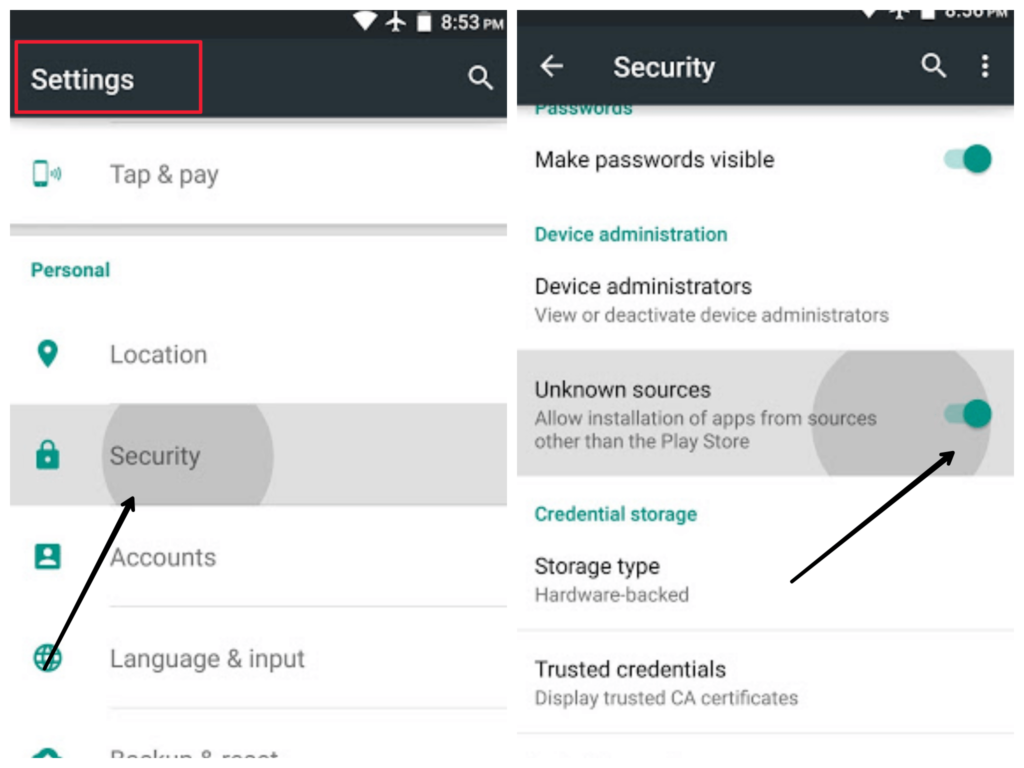Select the Storage type row
Viewport: 1024px width, 768px height.
point(765,579)
